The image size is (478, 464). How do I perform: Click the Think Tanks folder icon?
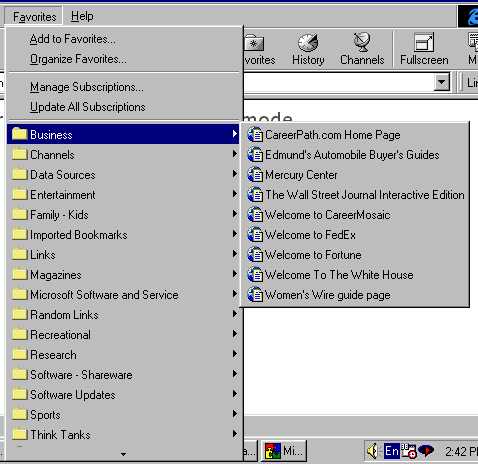(19, 434)
